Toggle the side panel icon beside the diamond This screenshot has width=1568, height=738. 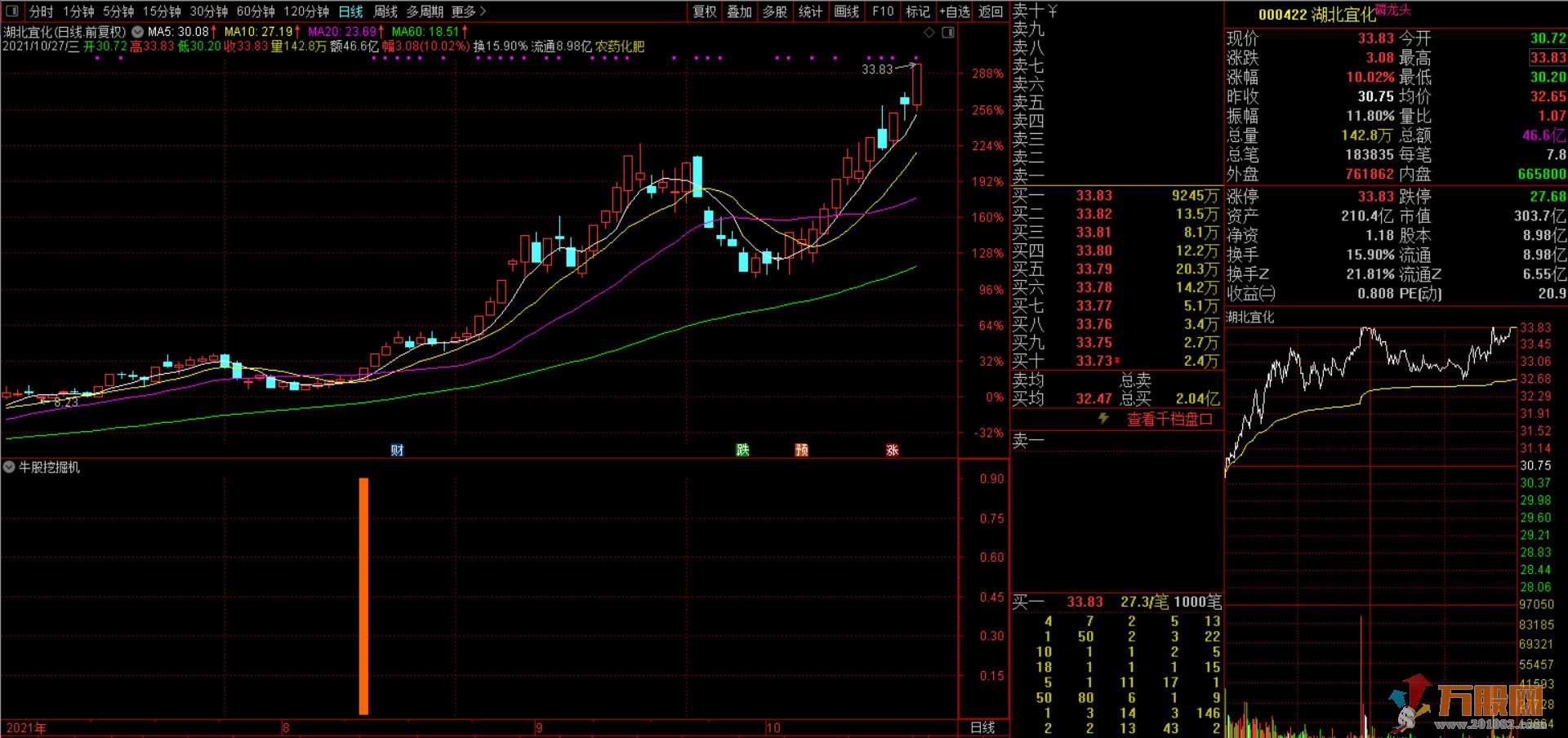click(x=948, y=33)
